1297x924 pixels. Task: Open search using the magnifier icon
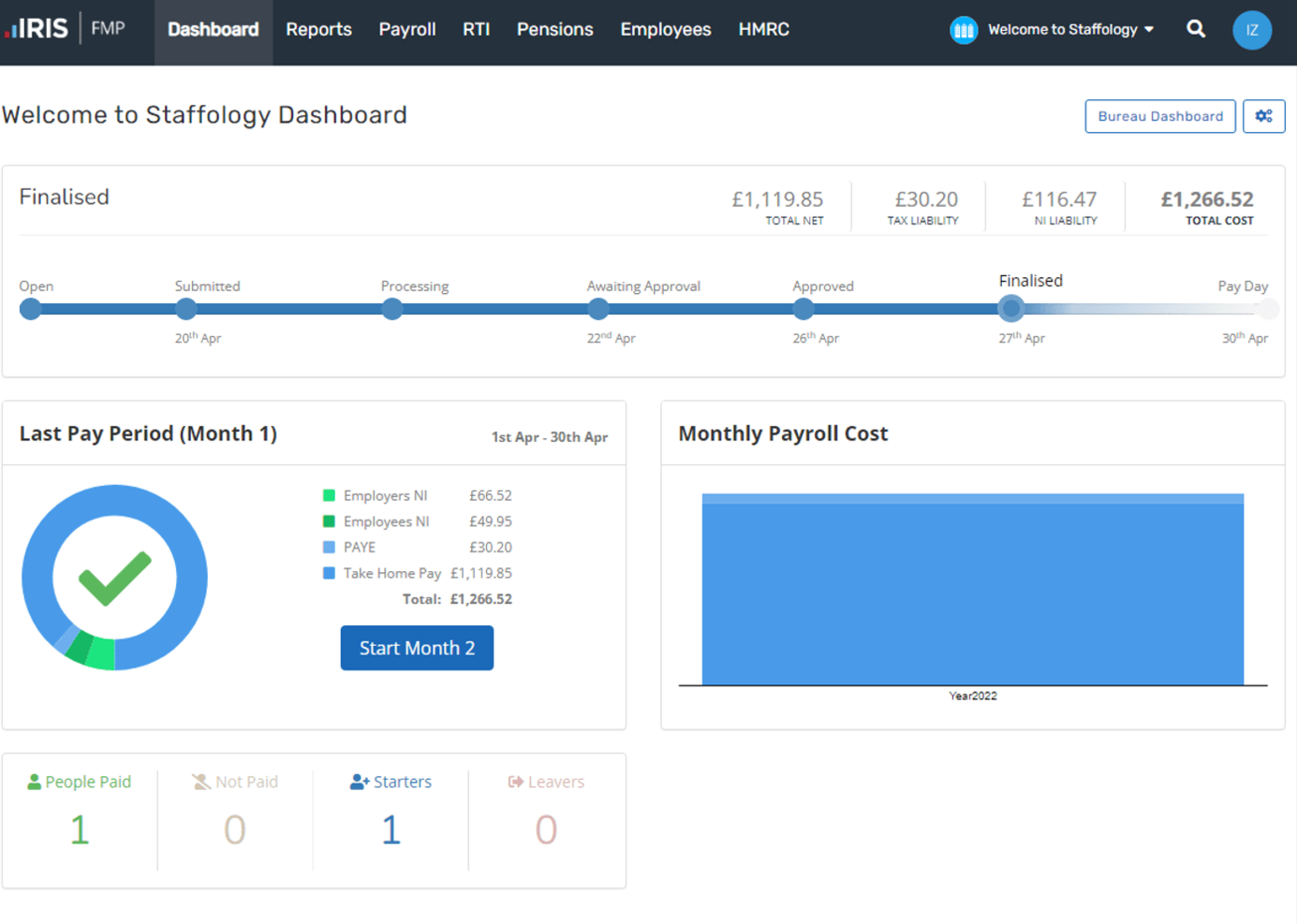tap(1196, 29)
